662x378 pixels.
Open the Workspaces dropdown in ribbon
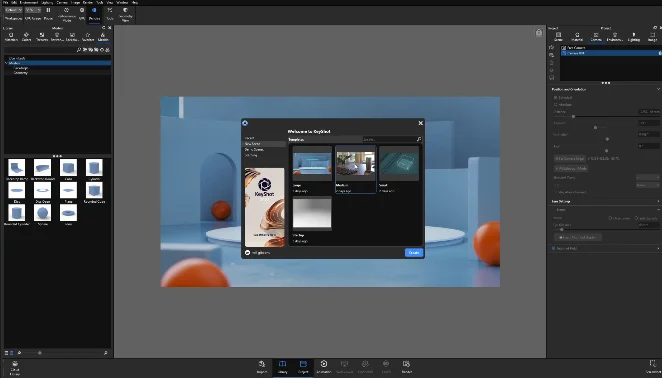click(x=14, y=10)
